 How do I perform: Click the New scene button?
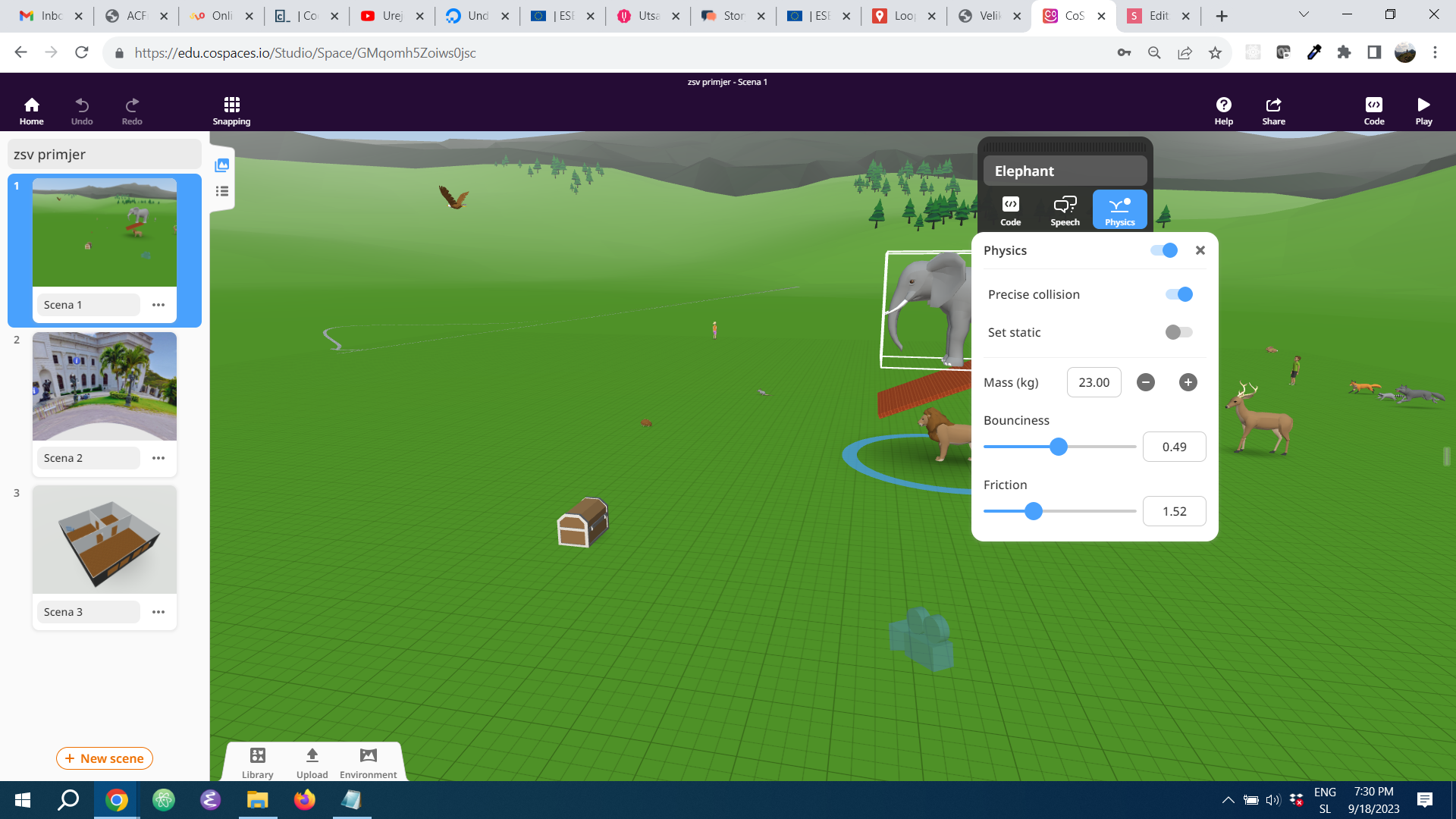(105, 758)
